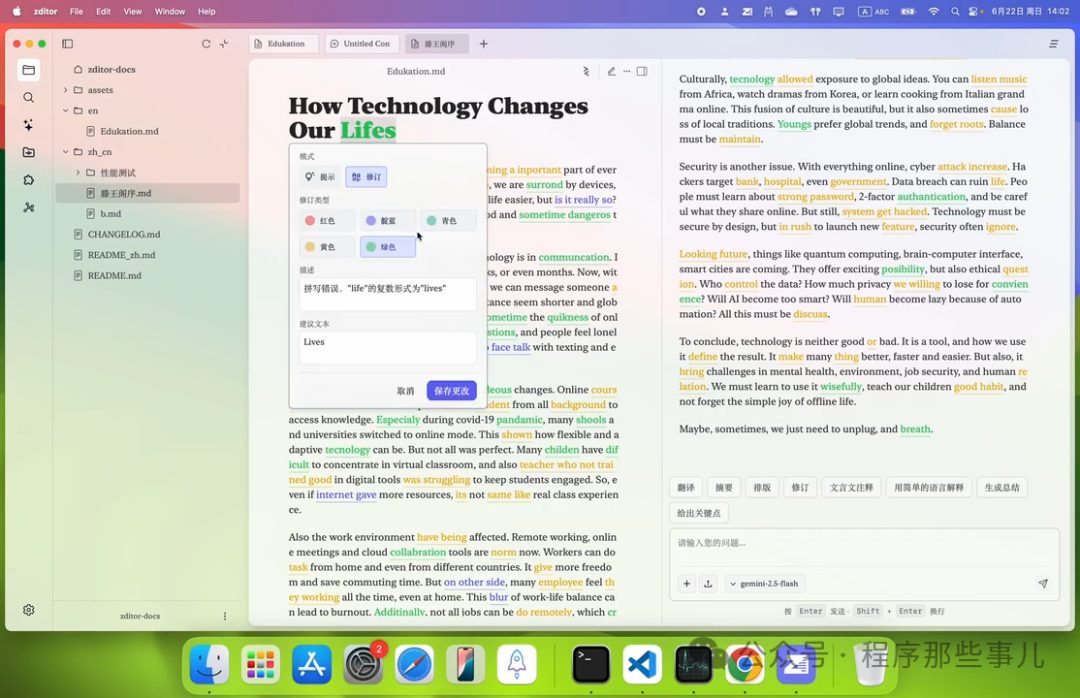Screen dimensions: 1080x698
Task: Click the 描述 text field in popup
Action: pyautogui.click(x=388, y=294)
